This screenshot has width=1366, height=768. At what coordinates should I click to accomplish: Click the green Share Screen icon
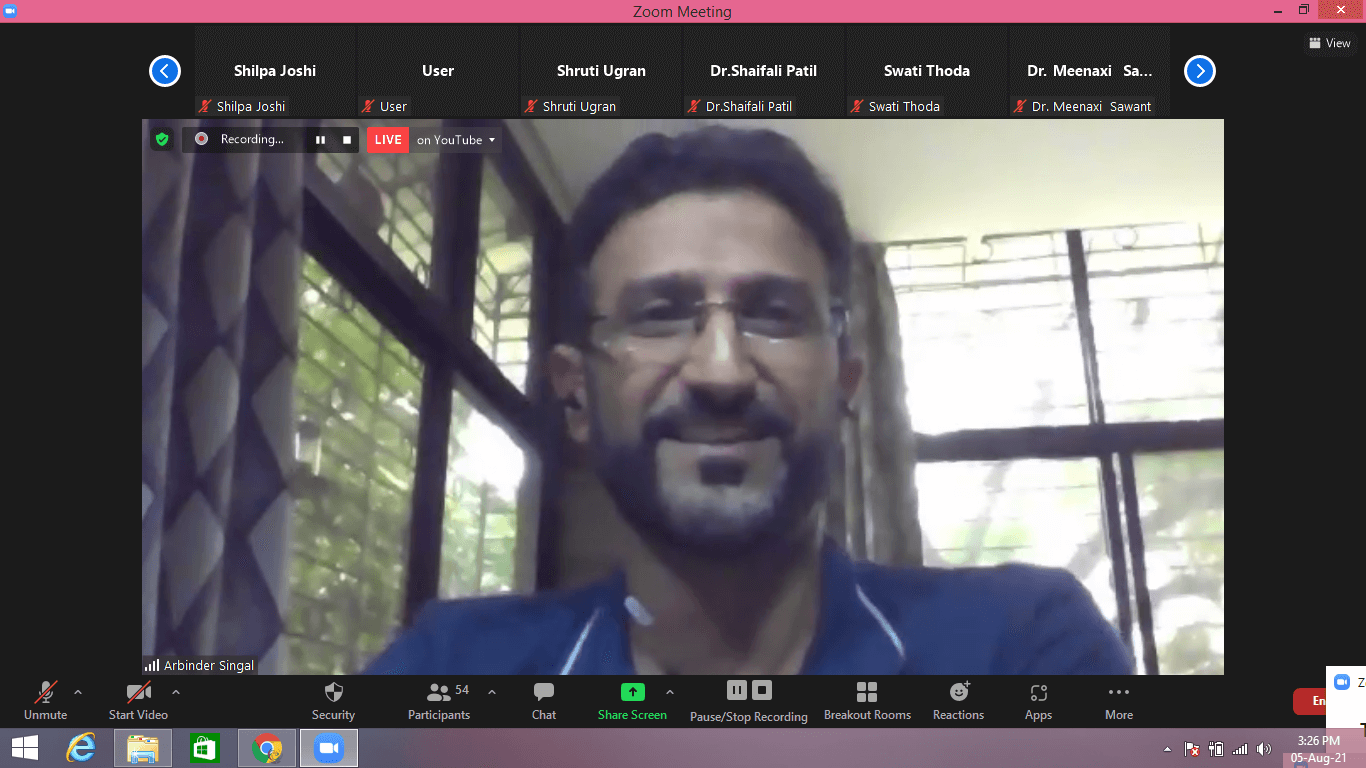click(x=632, y=692)
